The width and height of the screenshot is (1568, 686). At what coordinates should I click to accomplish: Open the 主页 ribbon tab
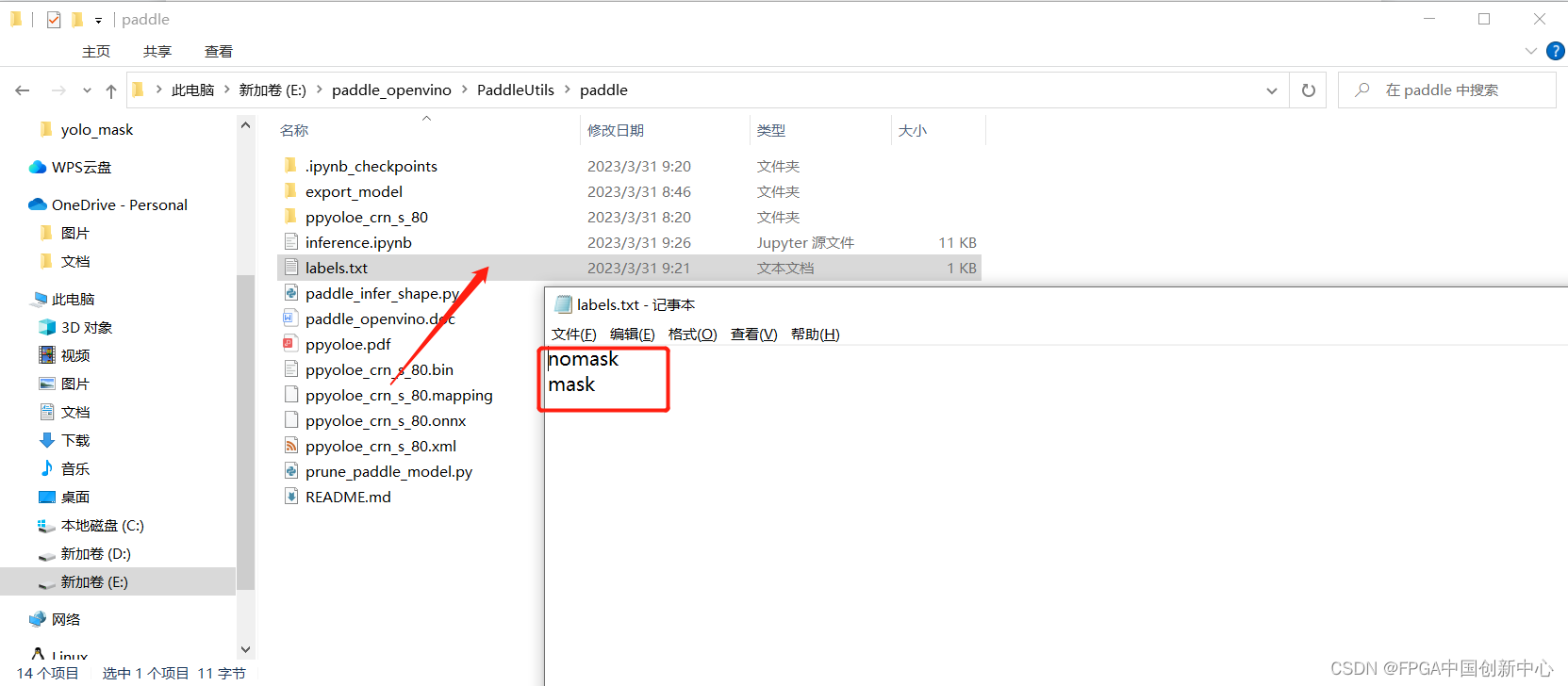tap(96, 52)
